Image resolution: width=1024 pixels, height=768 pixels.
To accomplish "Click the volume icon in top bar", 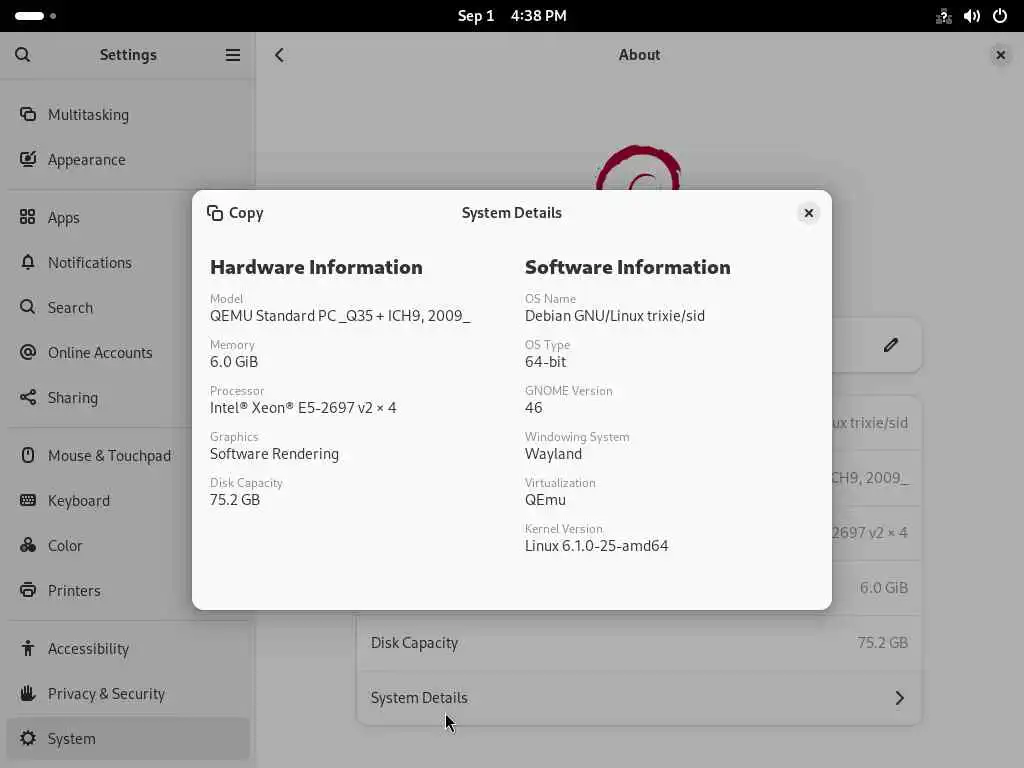I will coord(972,16).
